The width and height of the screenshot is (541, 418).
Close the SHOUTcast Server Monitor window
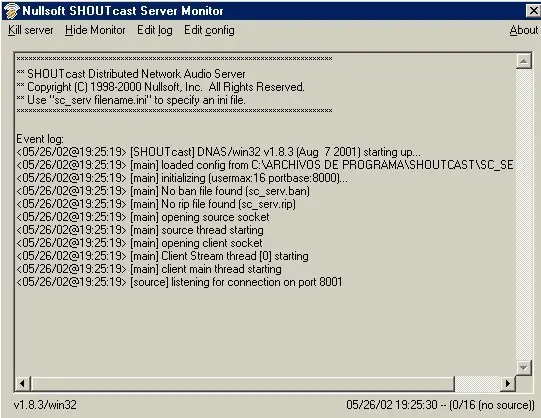[x=533, y=10]
